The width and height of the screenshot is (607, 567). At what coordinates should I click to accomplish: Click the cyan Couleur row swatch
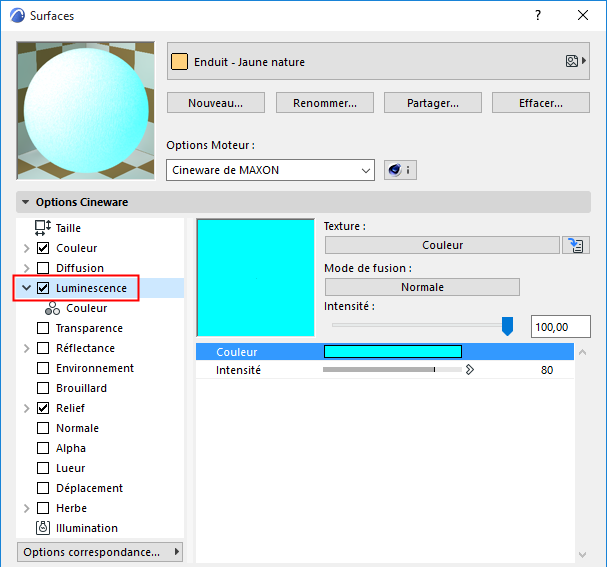click(x=393, y=351)
